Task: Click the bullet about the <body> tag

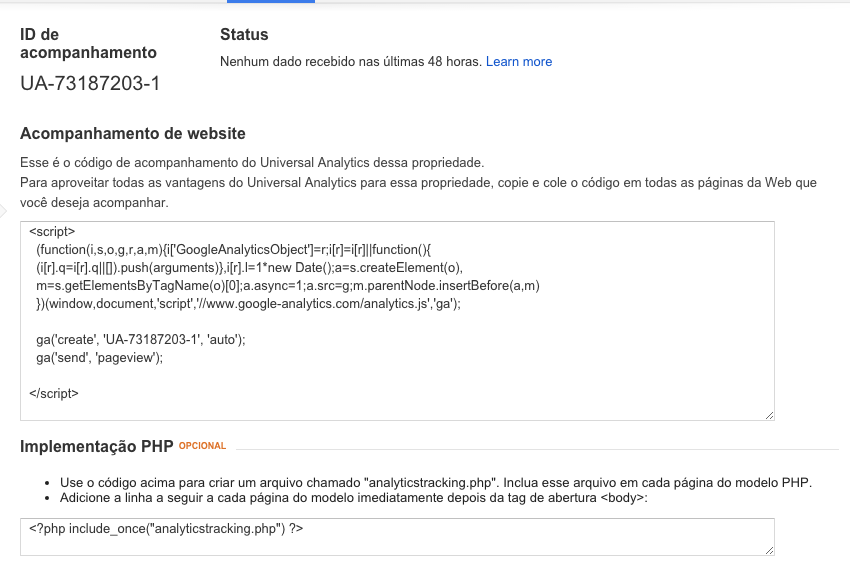Action: click(354, 498)
